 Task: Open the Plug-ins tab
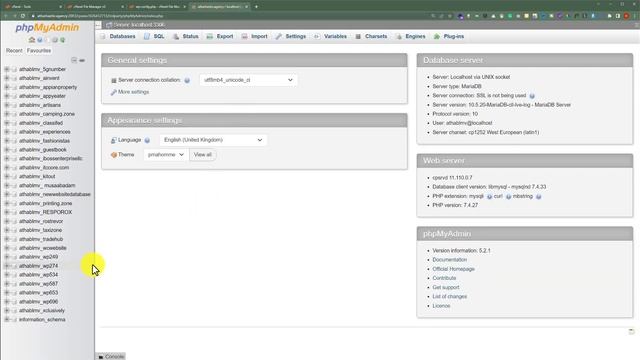click(449, 36)
